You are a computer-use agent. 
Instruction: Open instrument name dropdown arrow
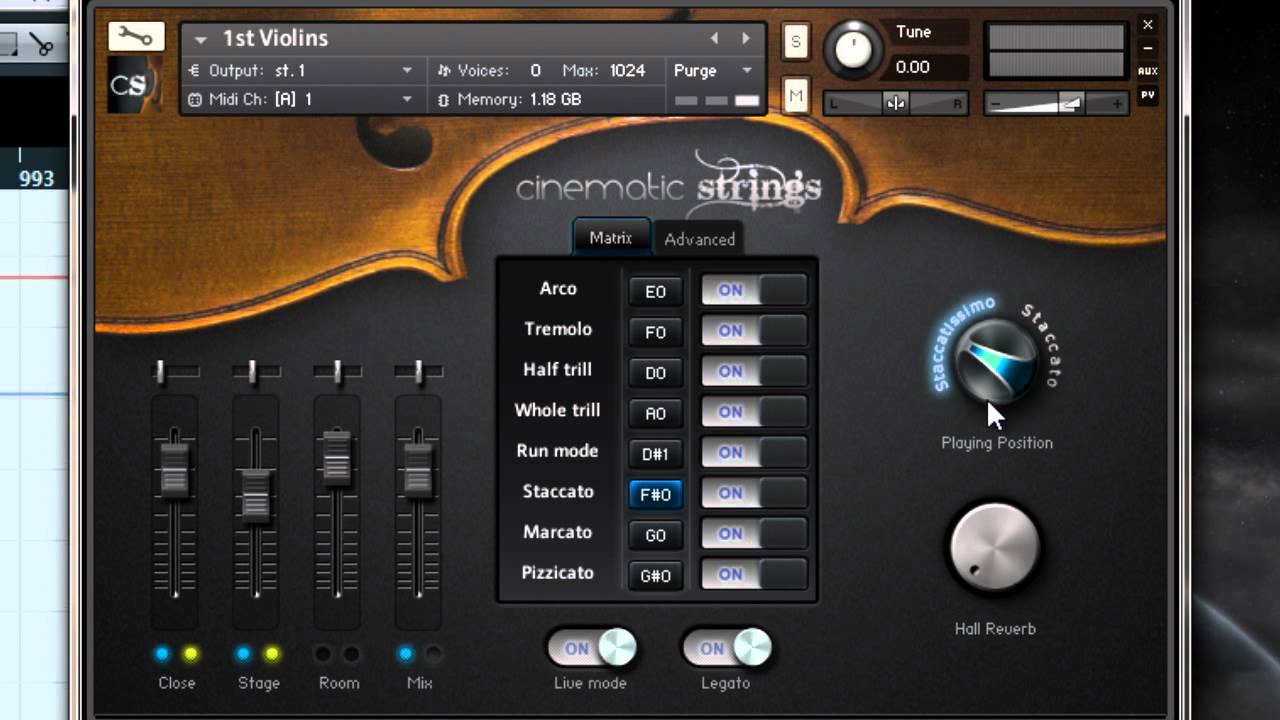(201, 39)
